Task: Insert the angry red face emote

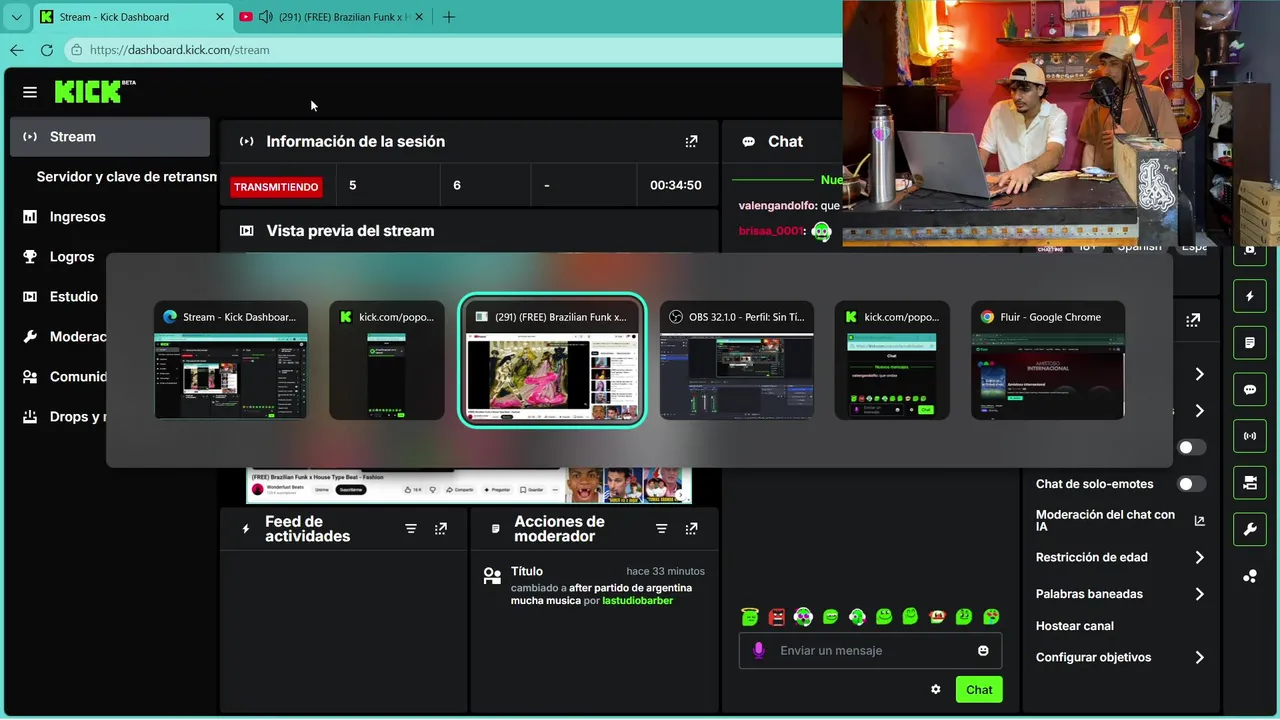Action: 777,617
